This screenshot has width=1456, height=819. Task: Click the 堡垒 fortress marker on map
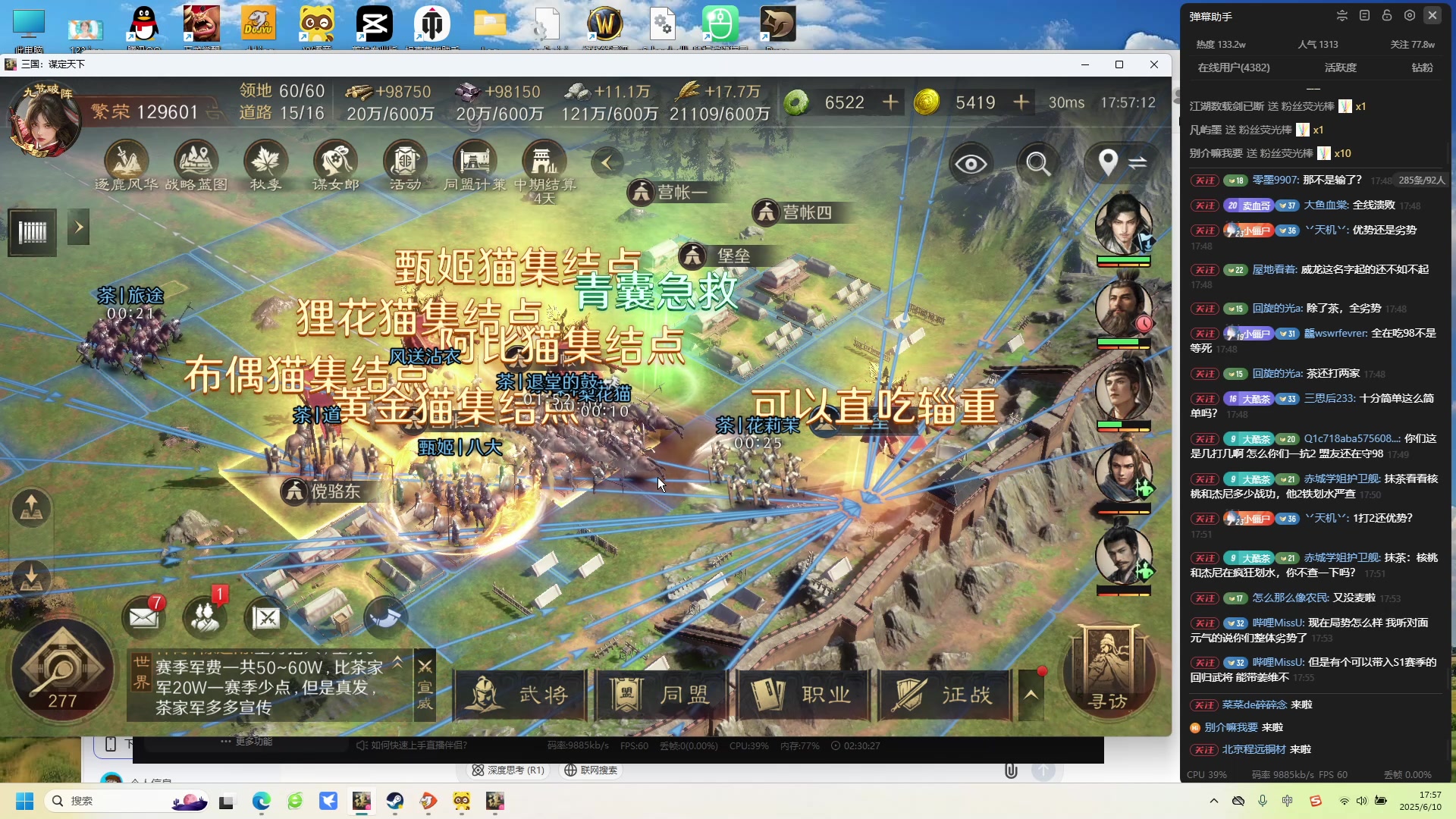click(714, 256)
